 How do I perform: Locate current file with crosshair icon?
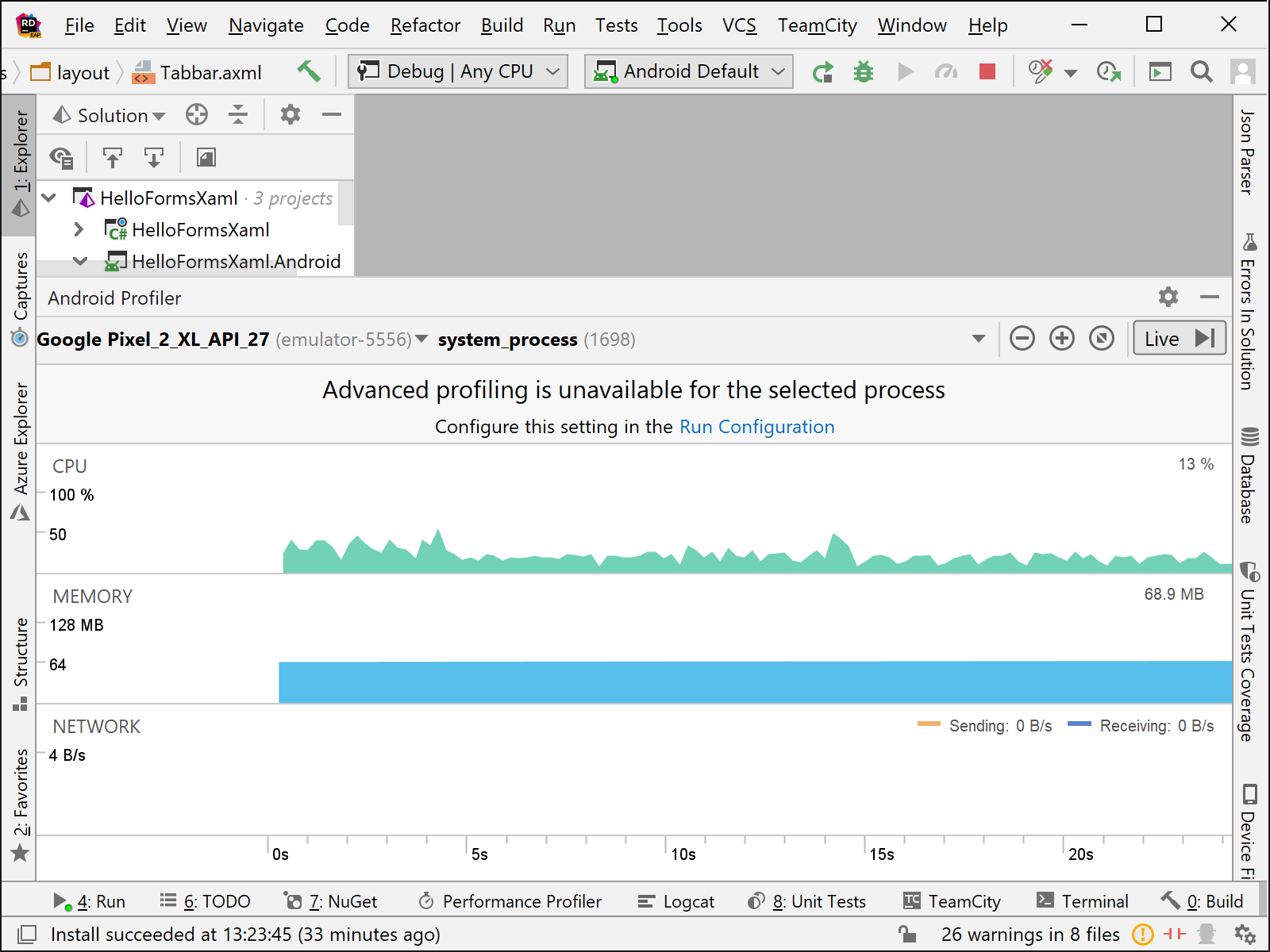click(197, 115)
